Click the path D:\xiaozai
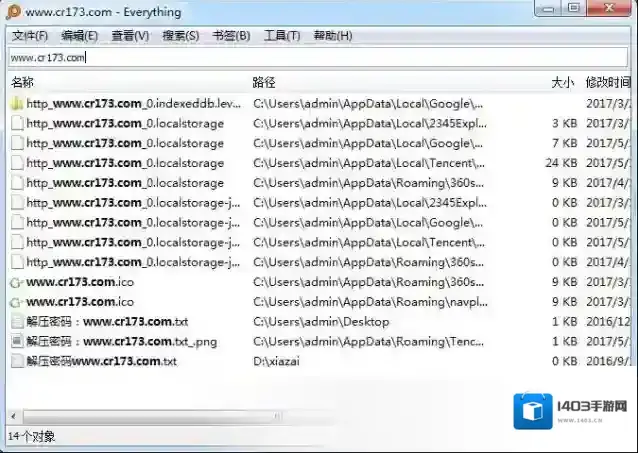Image resolution: width=638 pixels, height=453 pixels. [x=276, y=361]
